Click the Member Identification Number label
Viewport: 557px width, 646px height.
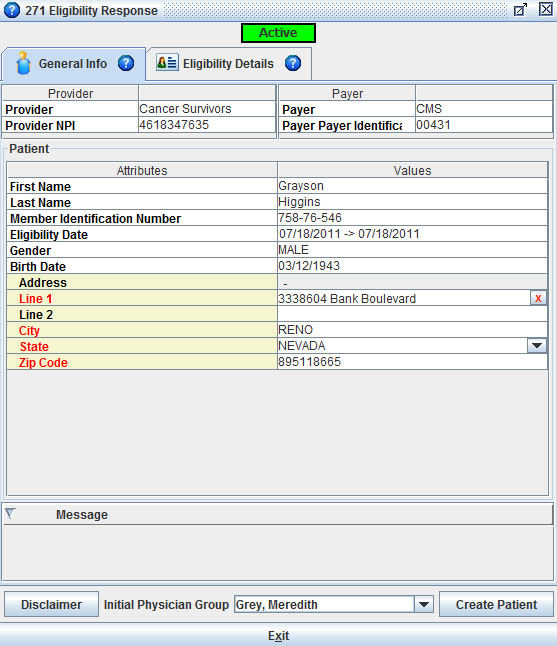pyautogui.click(x=95, y=218)
